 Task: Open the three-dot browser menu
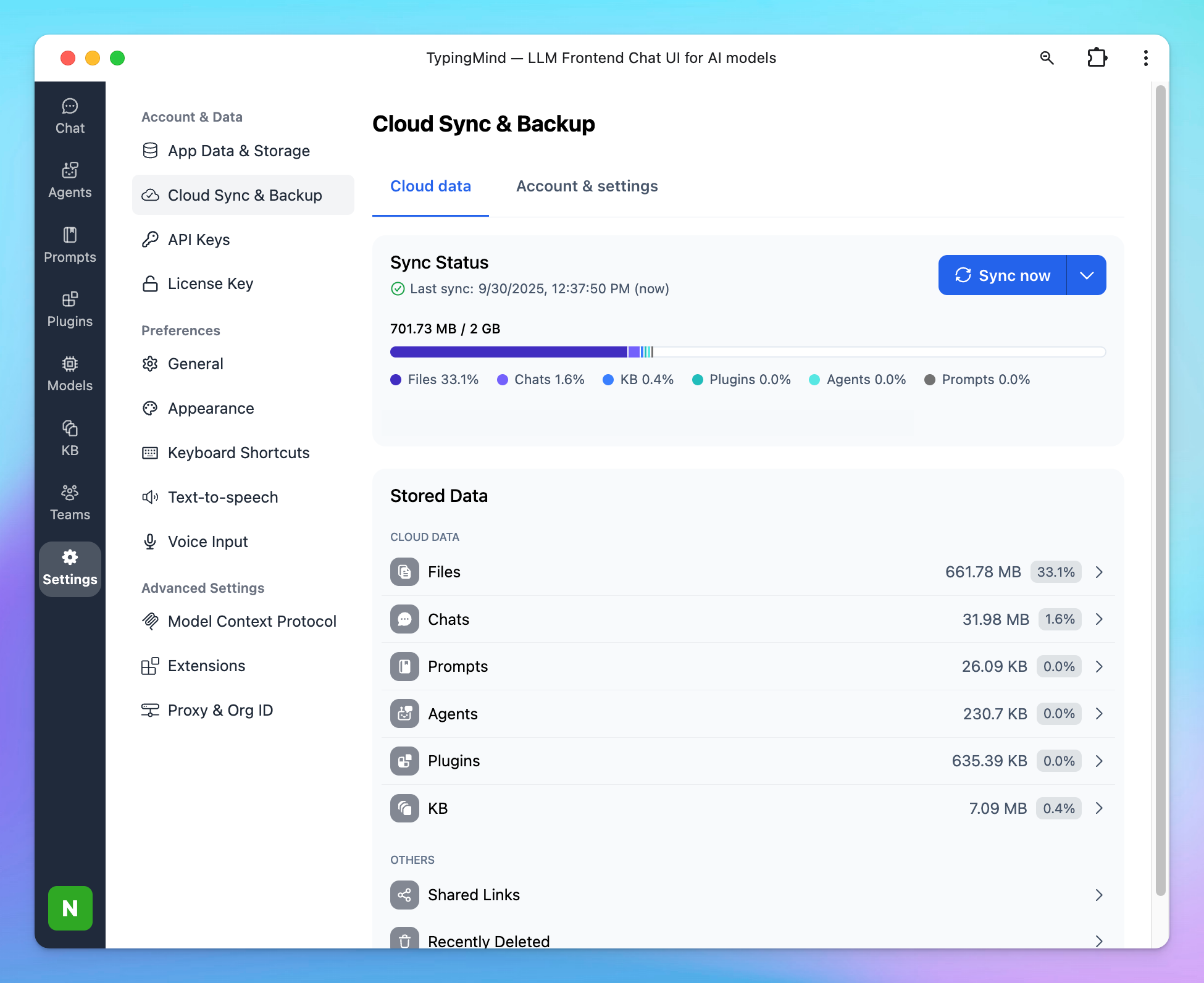1145,58
